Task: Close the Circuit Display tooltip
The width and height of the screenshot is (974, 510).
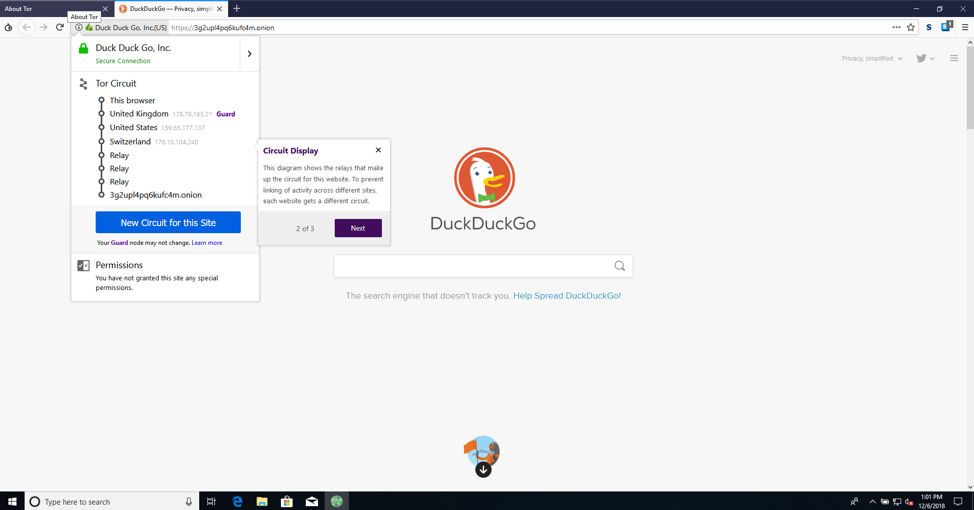Action: click(x=378, y=150)
